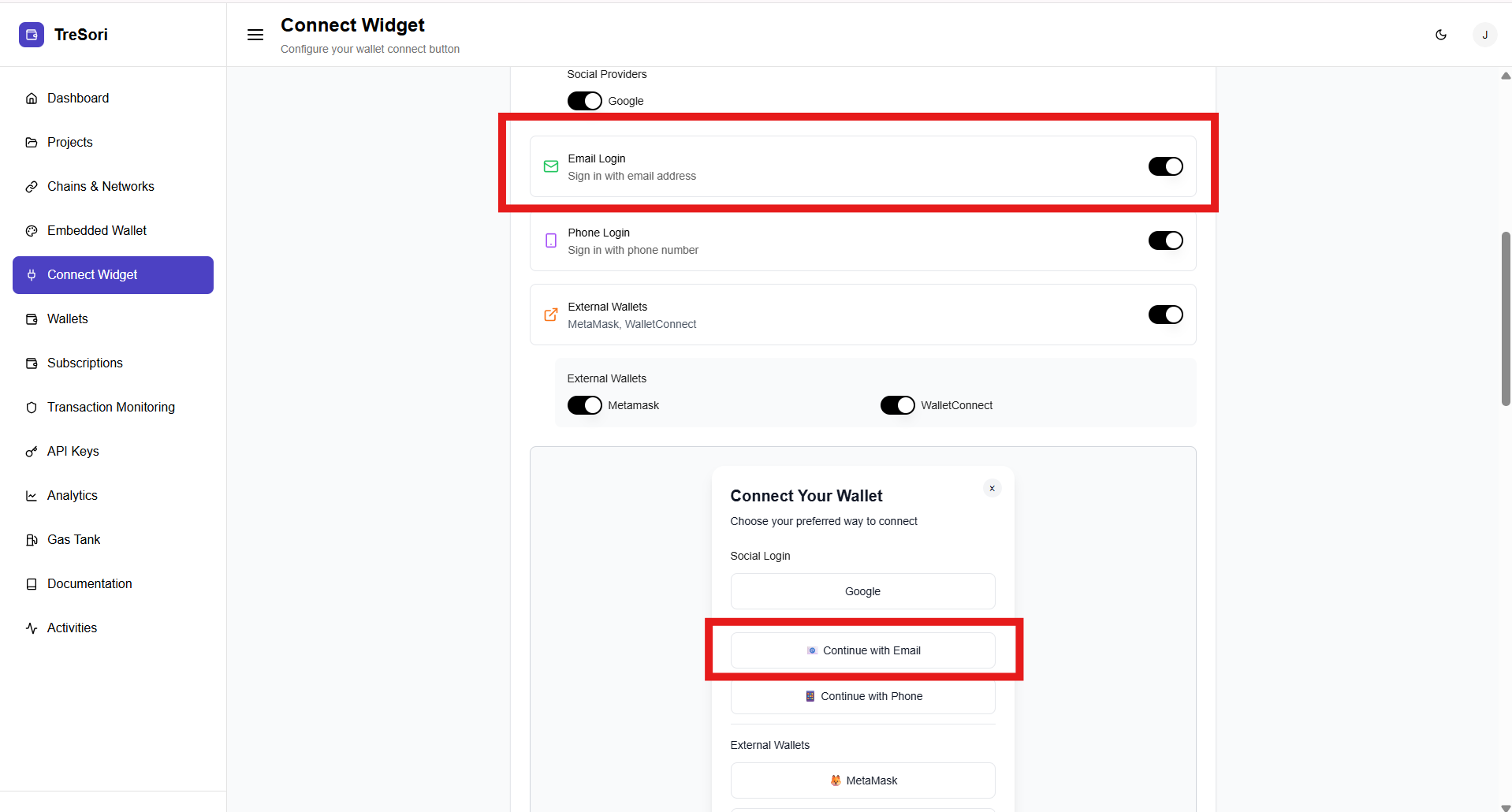Turn off the Email Login toggle
1512x812 pixels.
pyautogui.click(x=1165, y=166)
